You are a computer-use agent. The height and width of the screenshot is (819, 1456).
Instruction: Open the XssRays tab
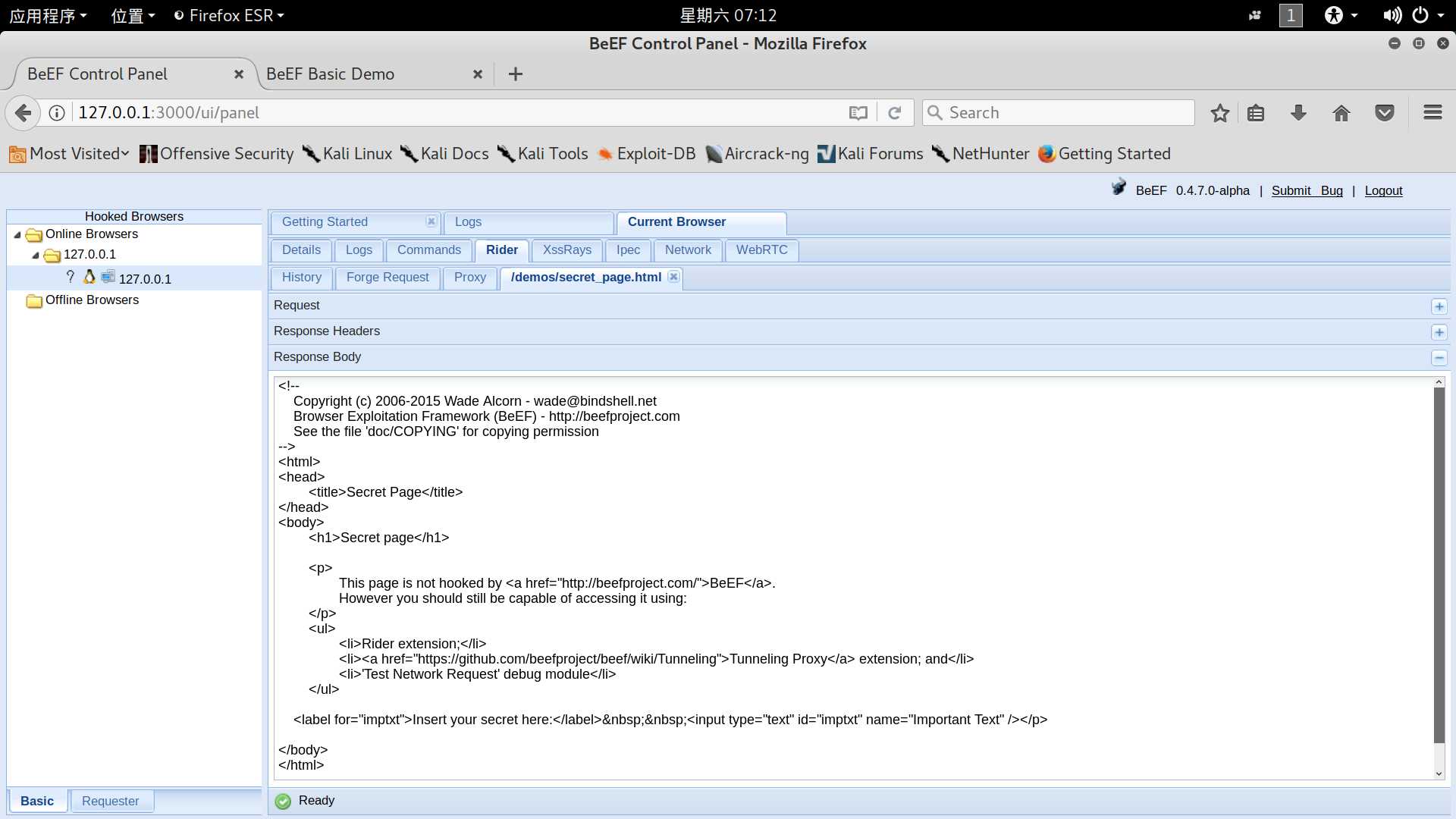[x=566, y=250]
